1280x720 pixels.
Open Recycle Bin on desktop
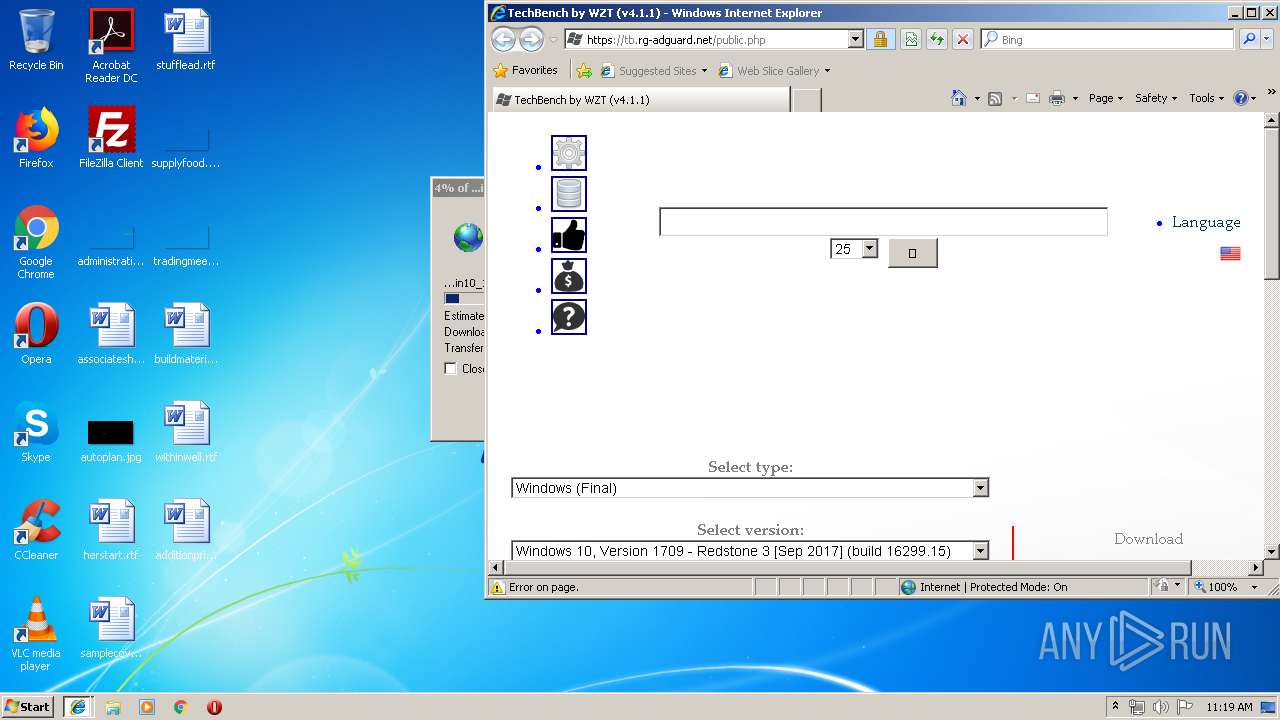pos(36,41)
